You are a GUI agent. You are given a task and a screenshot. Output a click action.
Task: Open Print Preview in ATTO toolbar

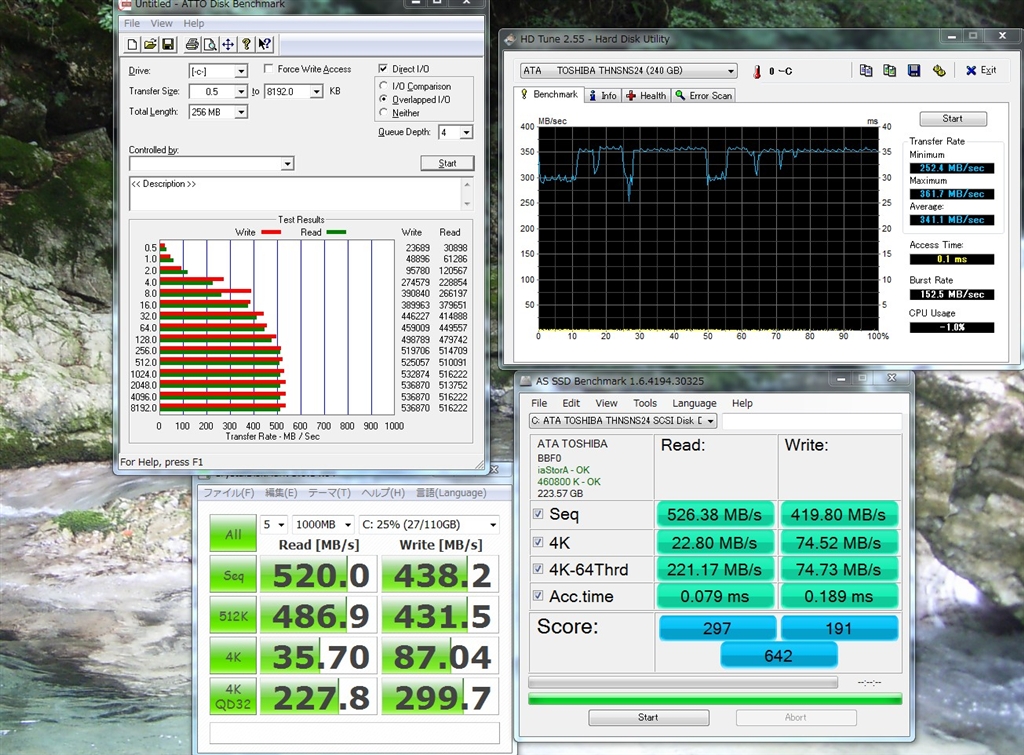[209, 44]
